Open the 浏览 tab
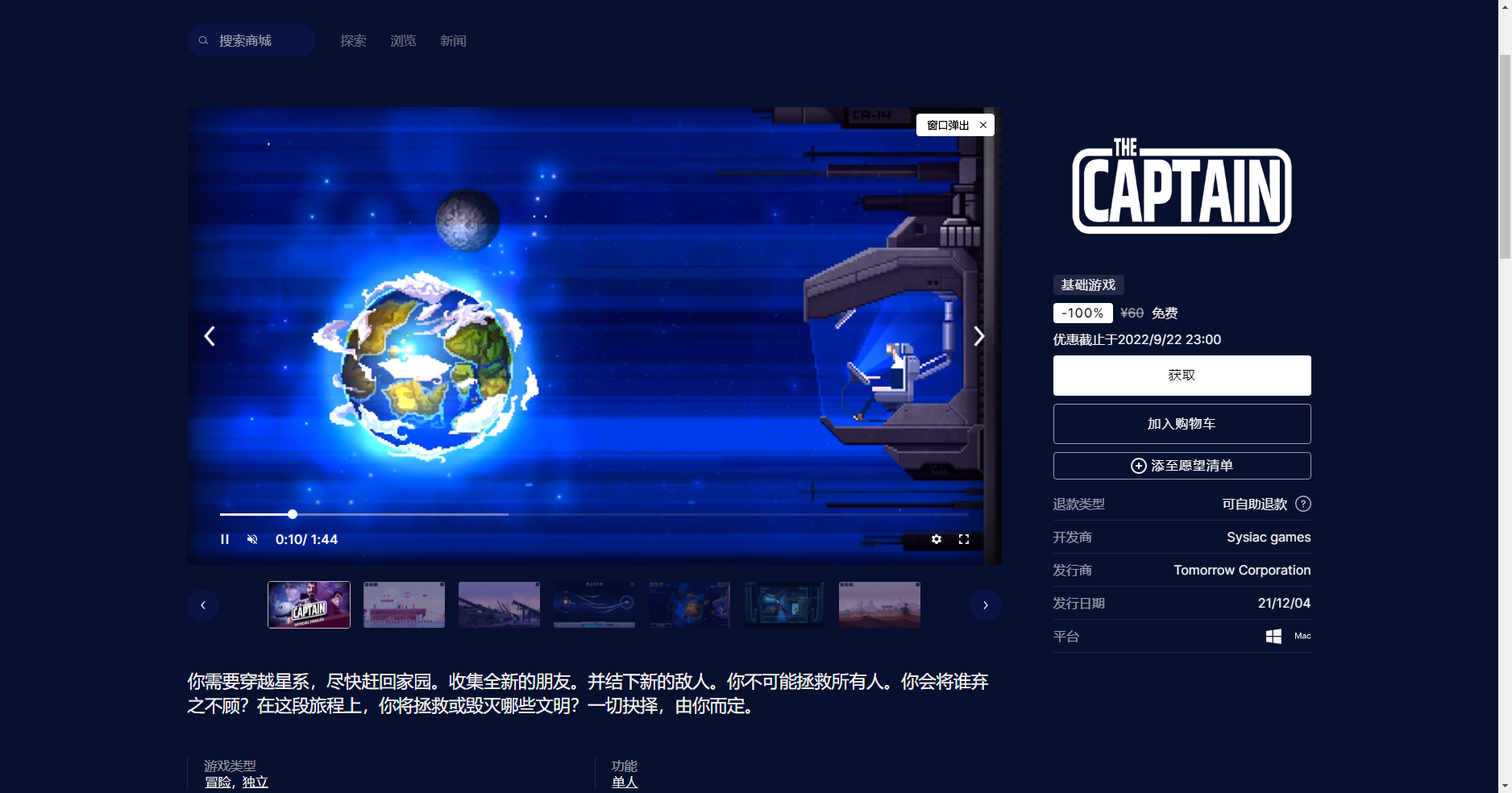The width and height of the screenshot is (1512, 793). pyautogui.click(x=403, y=40)
